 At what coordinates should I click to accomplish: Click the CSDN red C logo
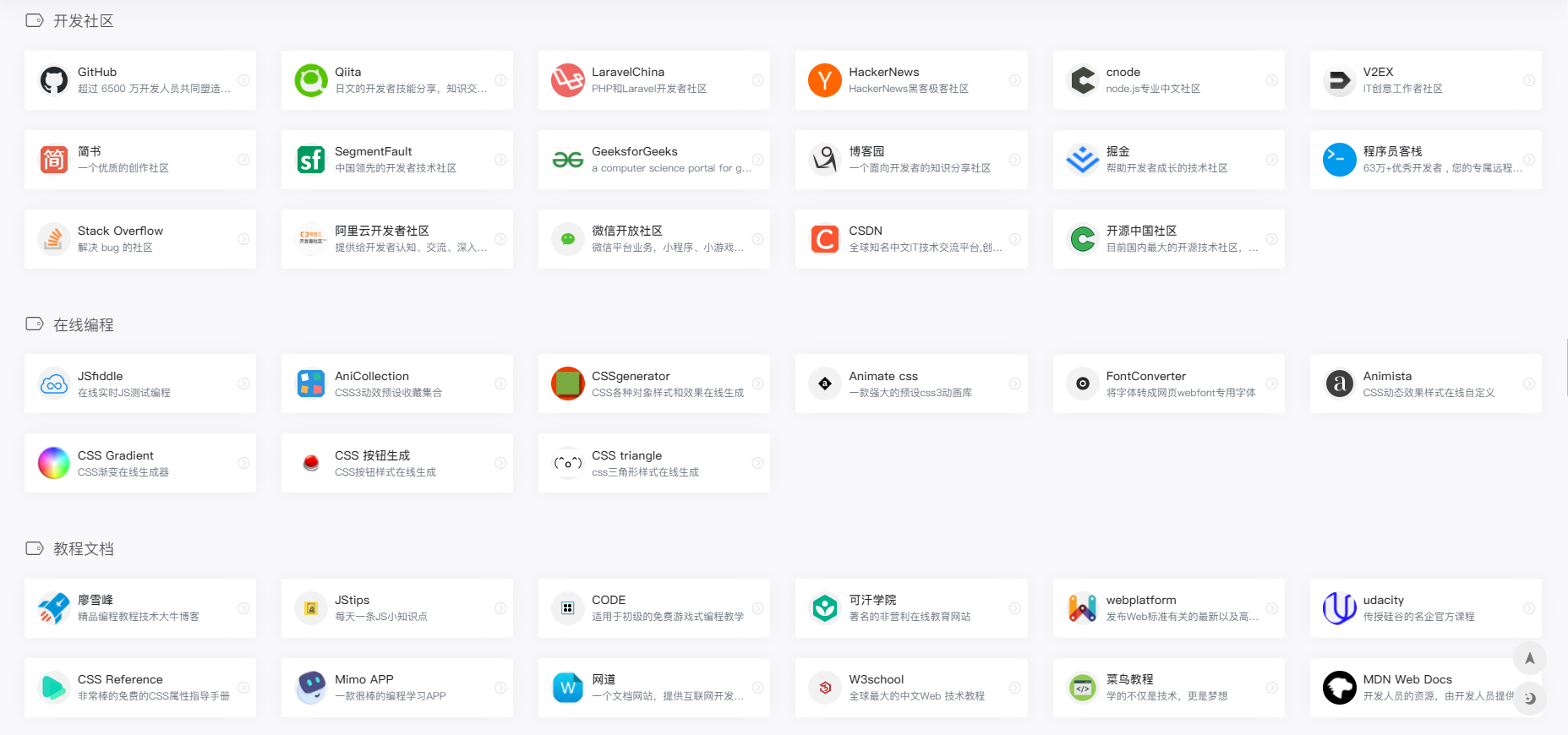[x=824, y=240]
